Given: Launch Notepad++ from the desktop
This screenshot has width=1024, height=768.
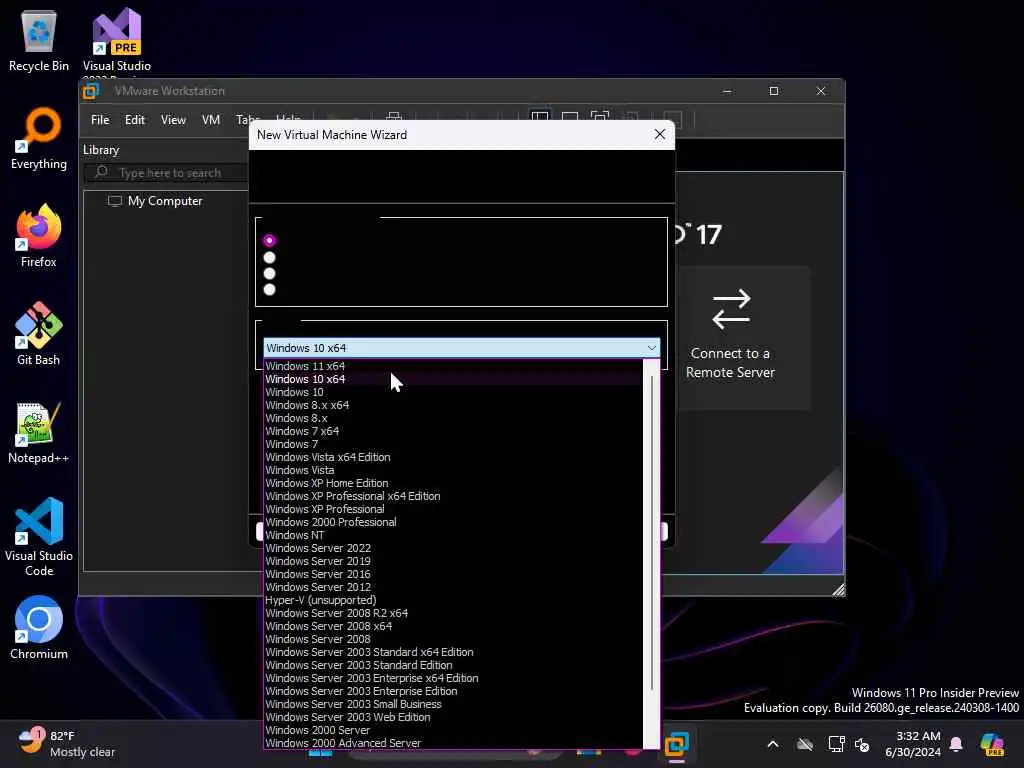Looking at the screenshot, I should pyautogui.click(x=39, y=432).
